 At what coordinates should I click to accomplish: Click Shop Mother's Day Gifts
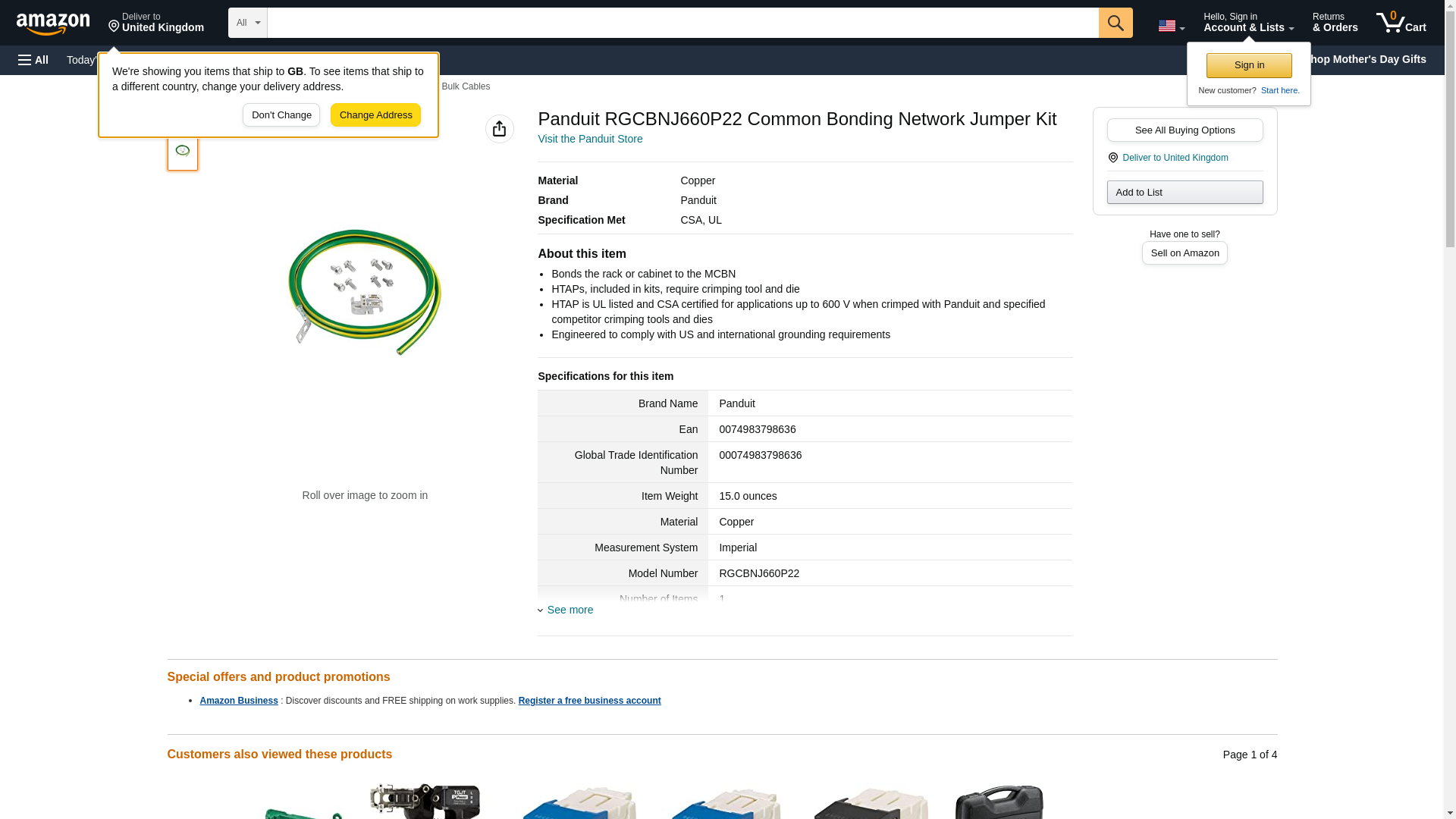tap(1370, 59)
